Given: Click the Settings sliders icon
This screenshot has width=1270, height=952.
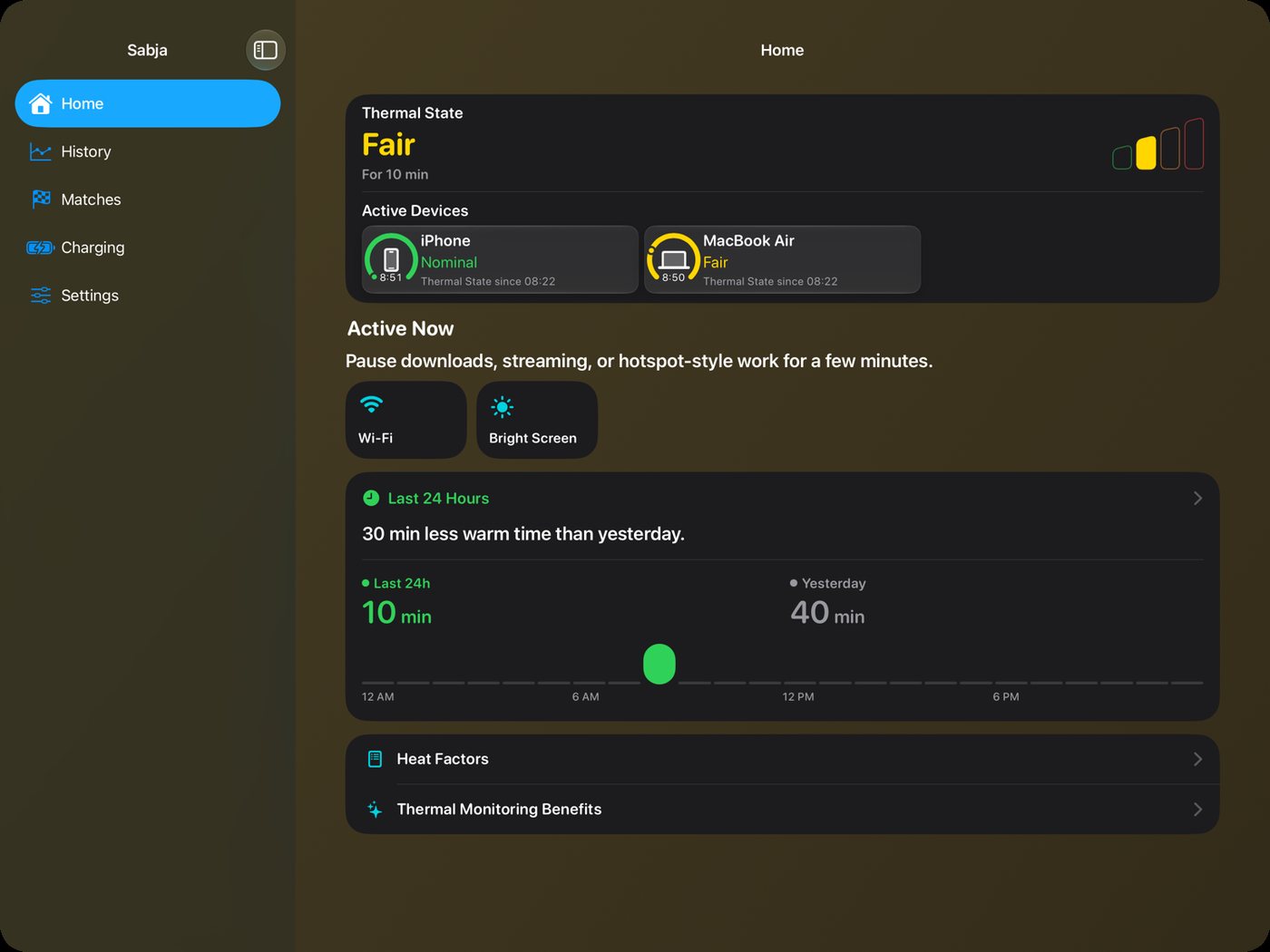Looking at the screenshot, I should (41, 296).
